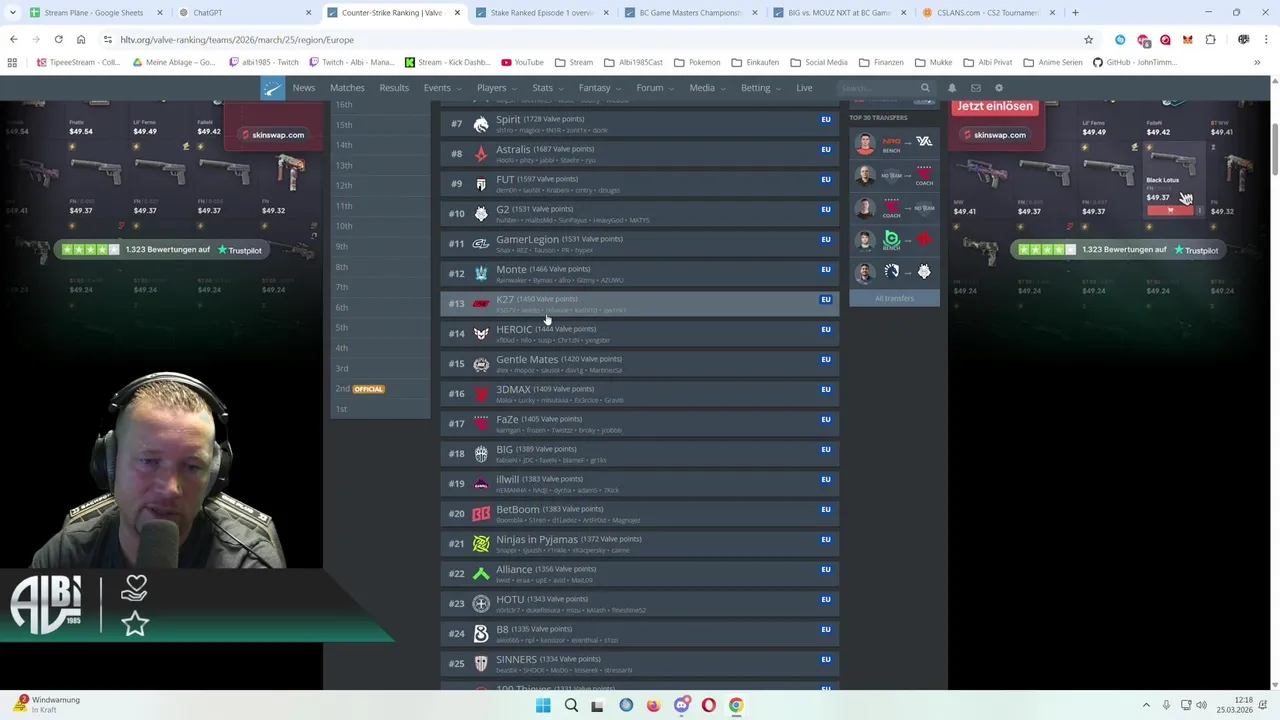Open the HLTV inbox envelope icon

pos(976,88)
